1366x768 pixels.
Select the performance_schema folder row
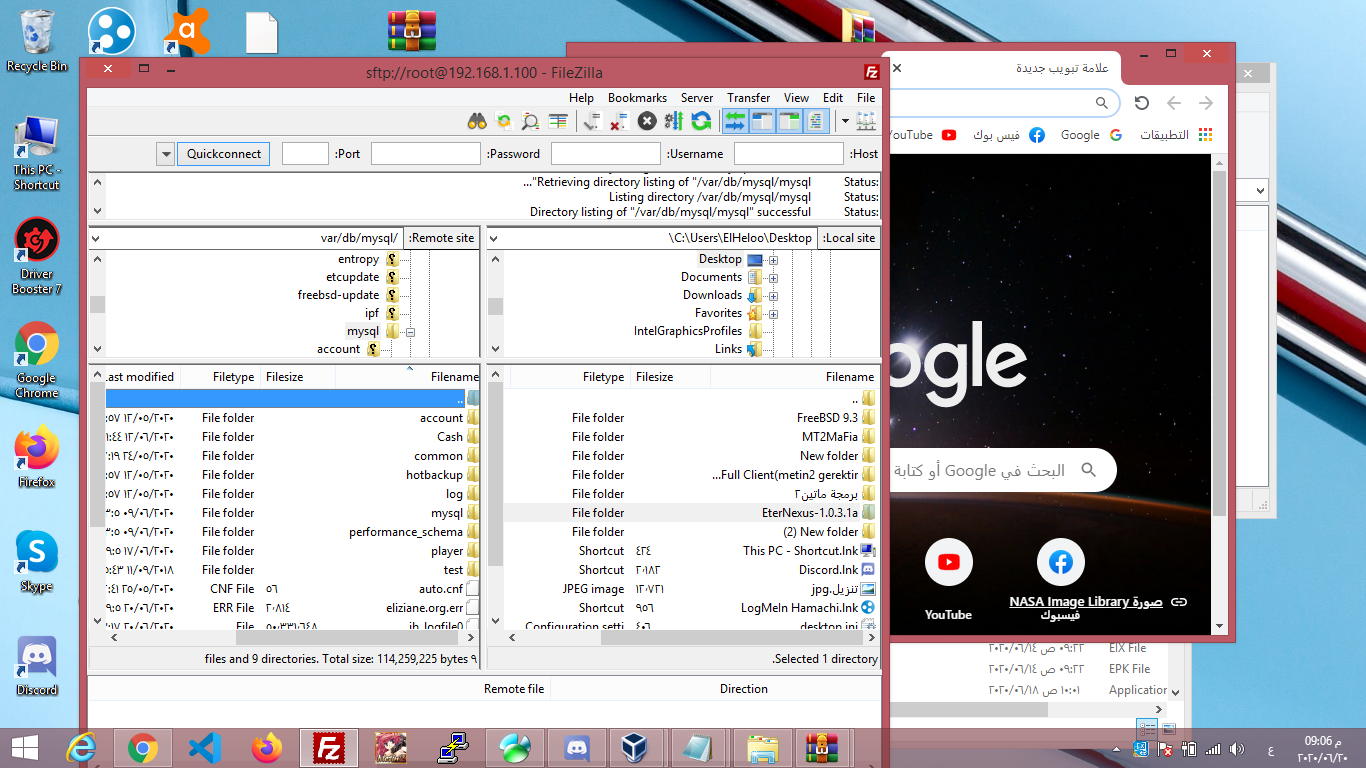293,532
